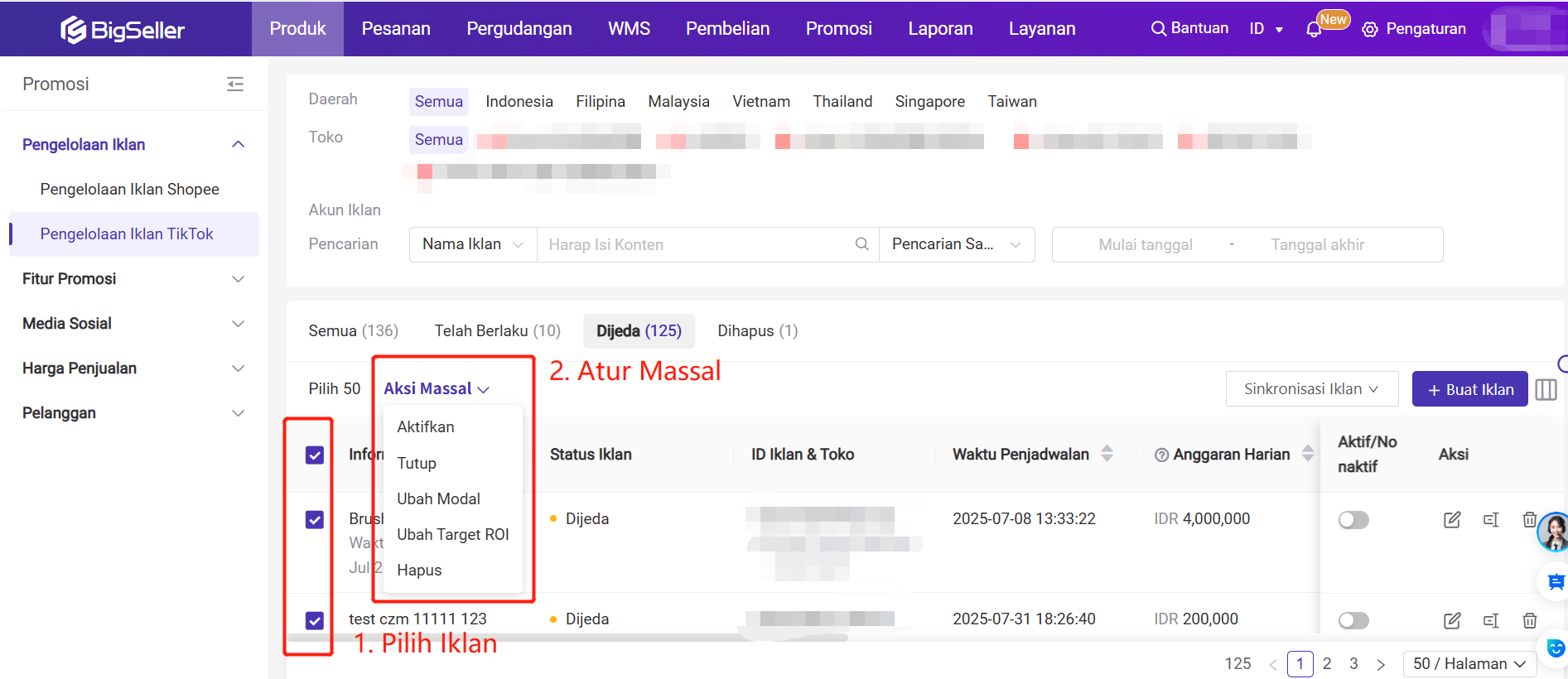
Task: Collapse the Promosi sidebar menu icon
Action: [235, 84]
